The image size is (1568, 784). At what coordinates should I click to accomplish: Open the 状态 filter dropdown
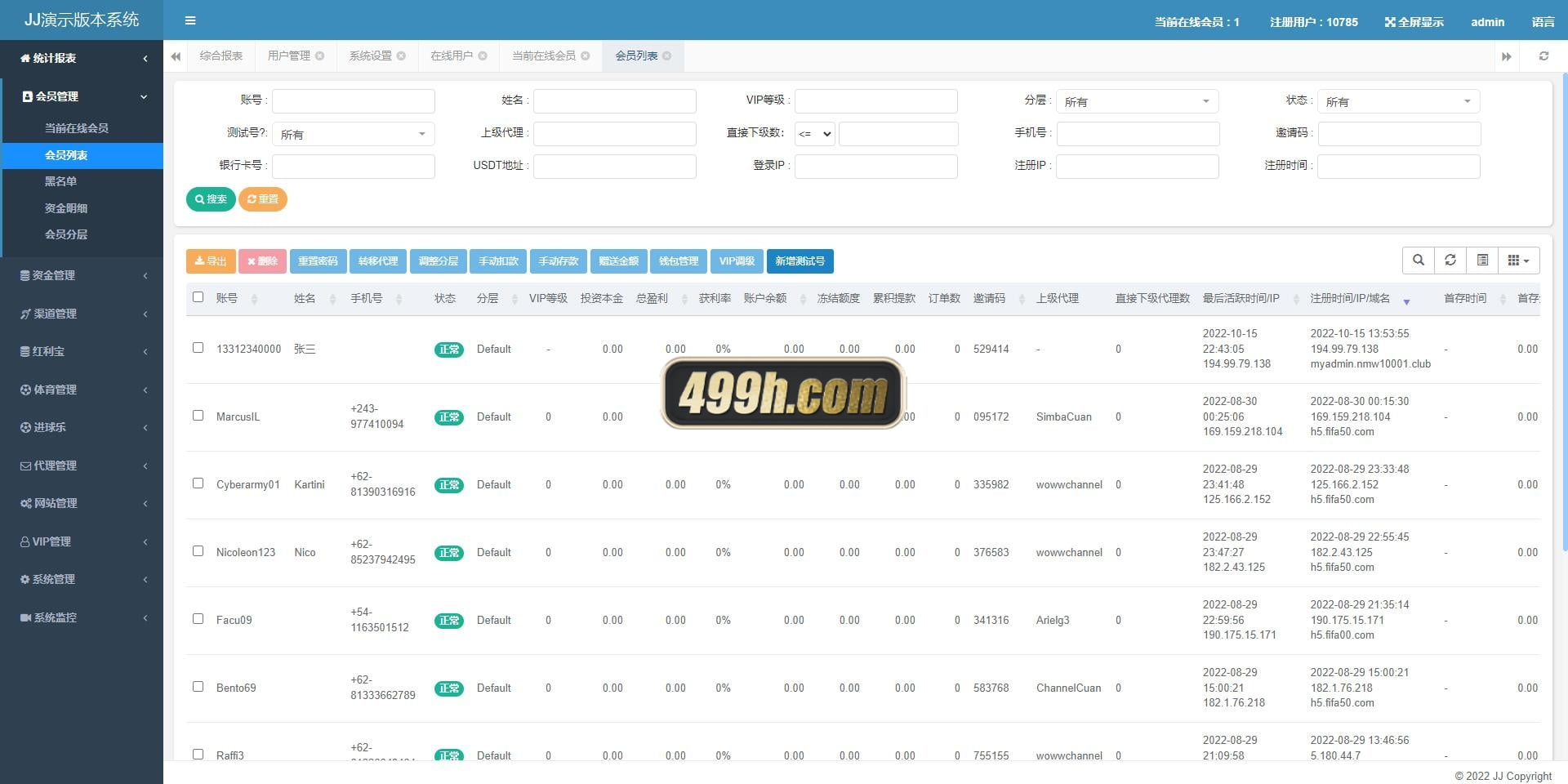[x=1398, y=101]
